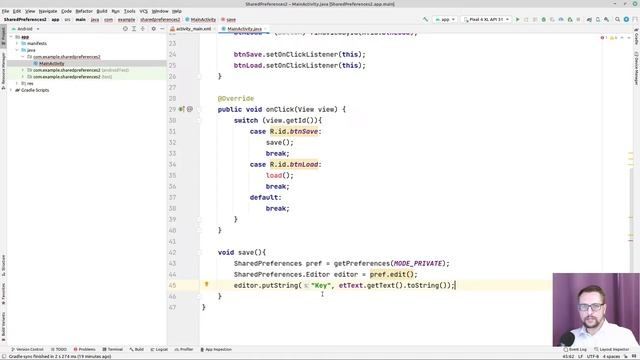Click the Stop app square icon
The height and width of the screenshot is (360, 640).
578,19
